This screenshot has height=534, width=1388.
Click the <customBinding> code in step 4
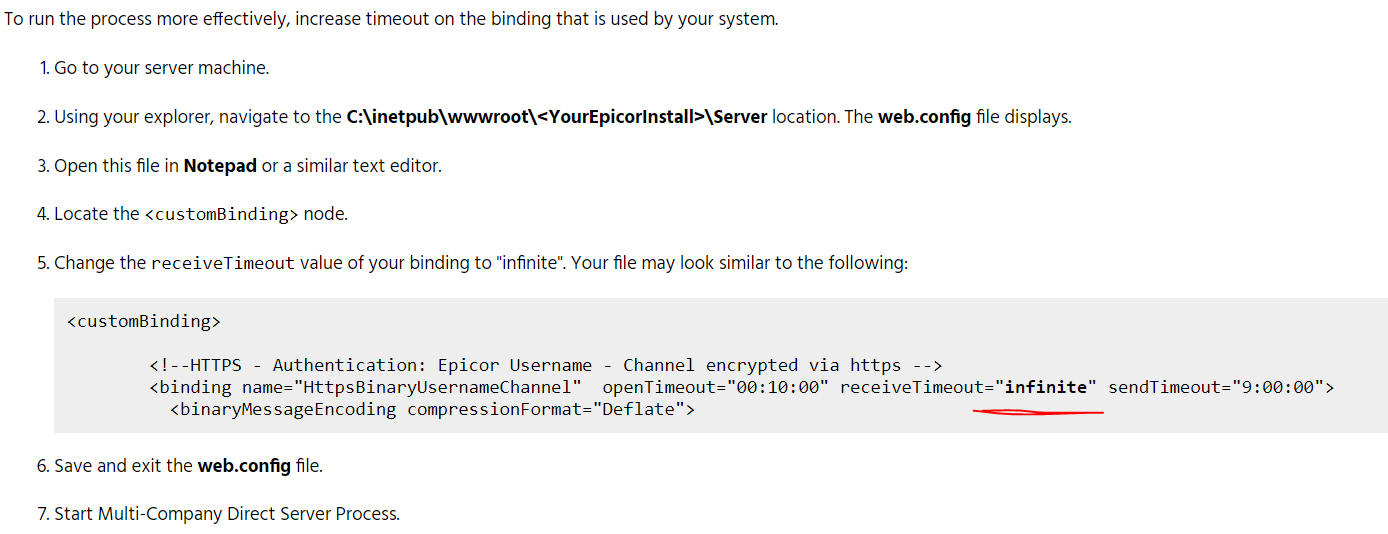click(x=222, y=214)
